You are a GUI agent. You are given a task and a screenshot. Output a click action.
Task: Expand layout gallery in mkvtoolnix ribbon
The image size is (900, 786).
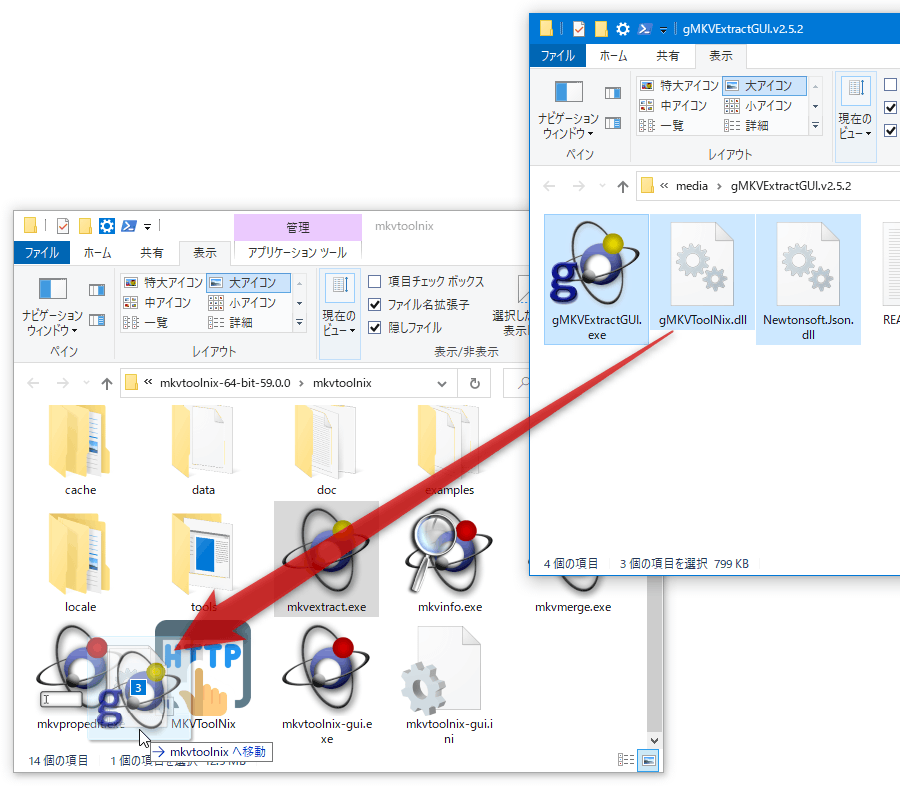click(x=300, y=323)
